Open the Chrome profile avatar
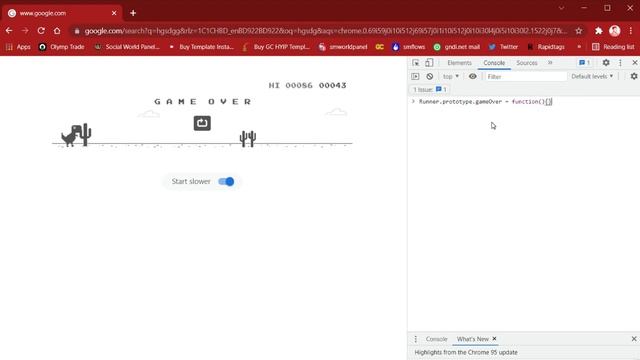Screen dimensions: 640x360 615,31
